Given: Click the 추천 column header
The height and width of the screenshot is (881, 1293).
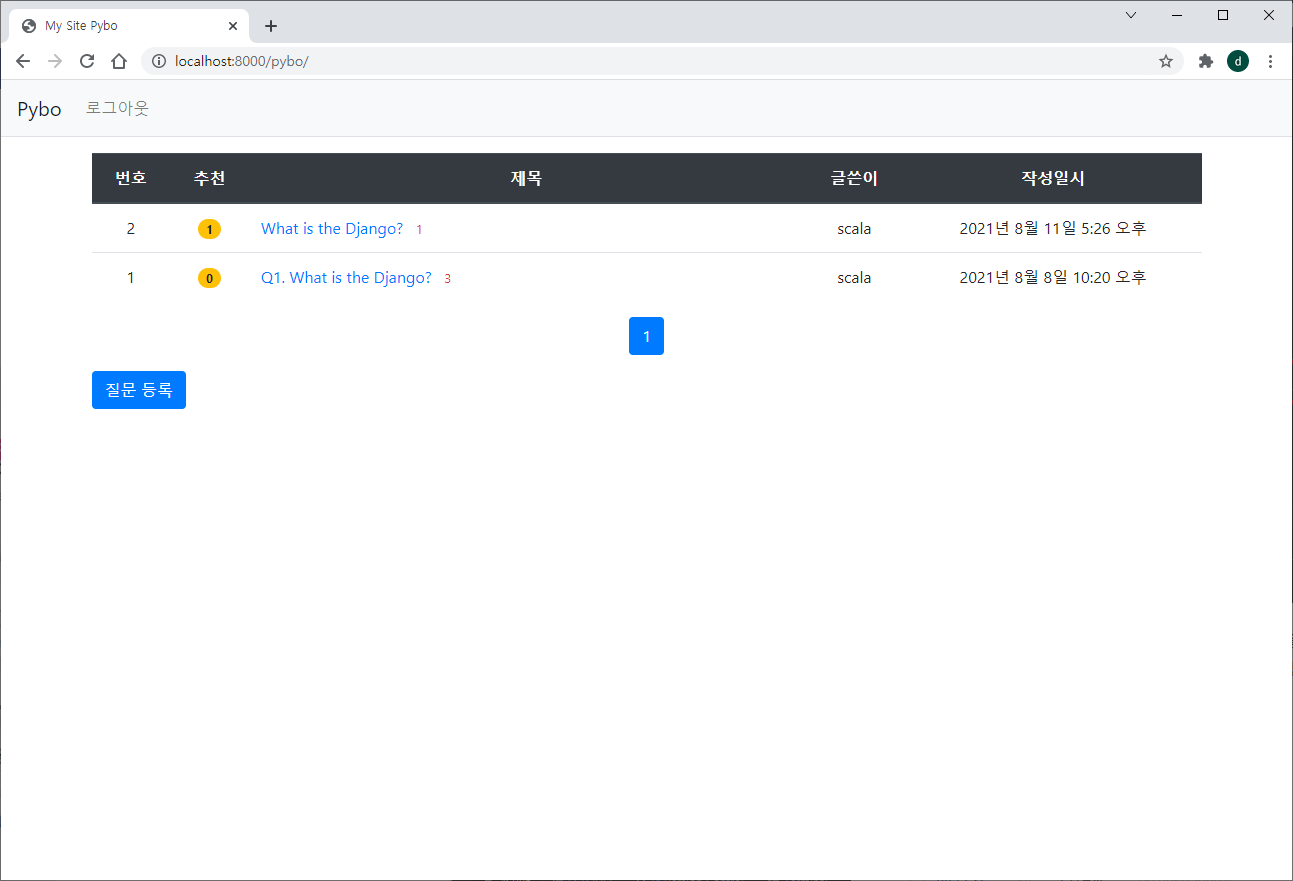Looking at the screenshot, I should [209, 178].
